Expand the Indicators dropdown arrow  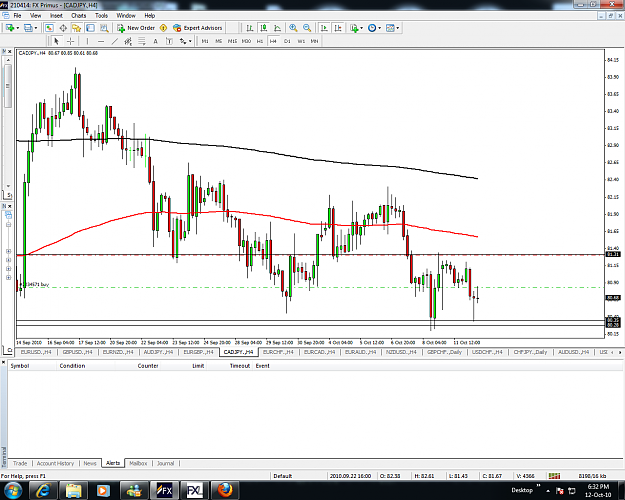(362, 28)
